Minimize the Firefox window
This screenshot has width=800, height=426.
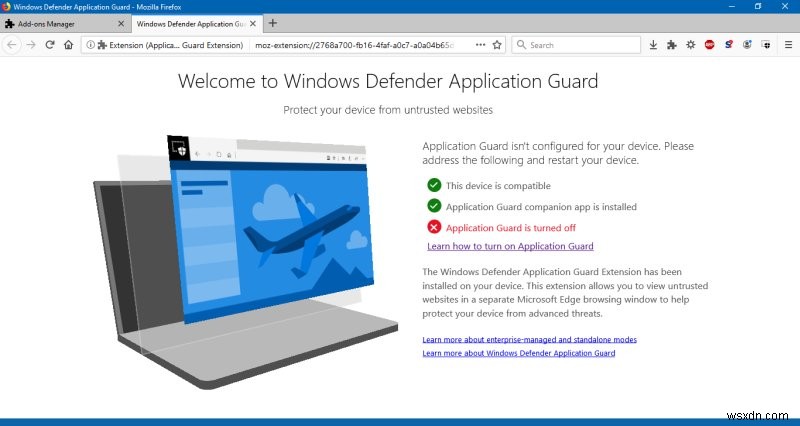732,7
